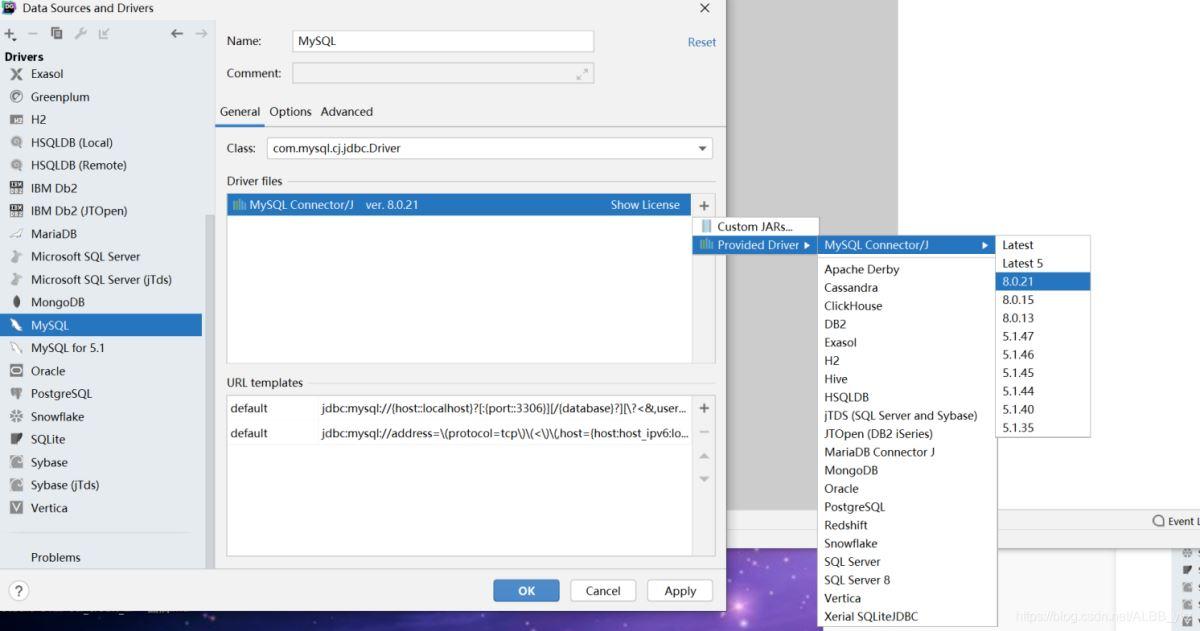The width and height of the screenshot is (1200, 631).
Task: Add a new URL template with plus
Action: point(704,408)
